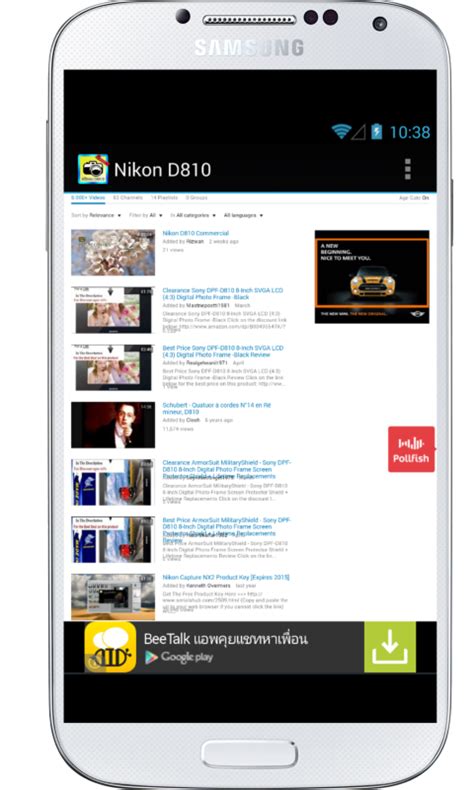This screenshot has height=790, width=474.
Task: Open the Sort by Relevance dropdown
Action: 96,215
